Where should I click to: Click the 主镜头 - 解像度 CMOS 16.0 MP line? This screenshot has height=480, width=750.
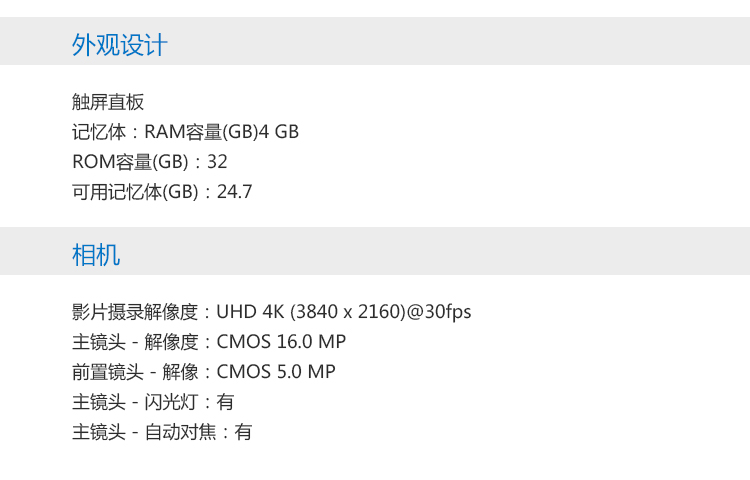(x=209, y=342)
